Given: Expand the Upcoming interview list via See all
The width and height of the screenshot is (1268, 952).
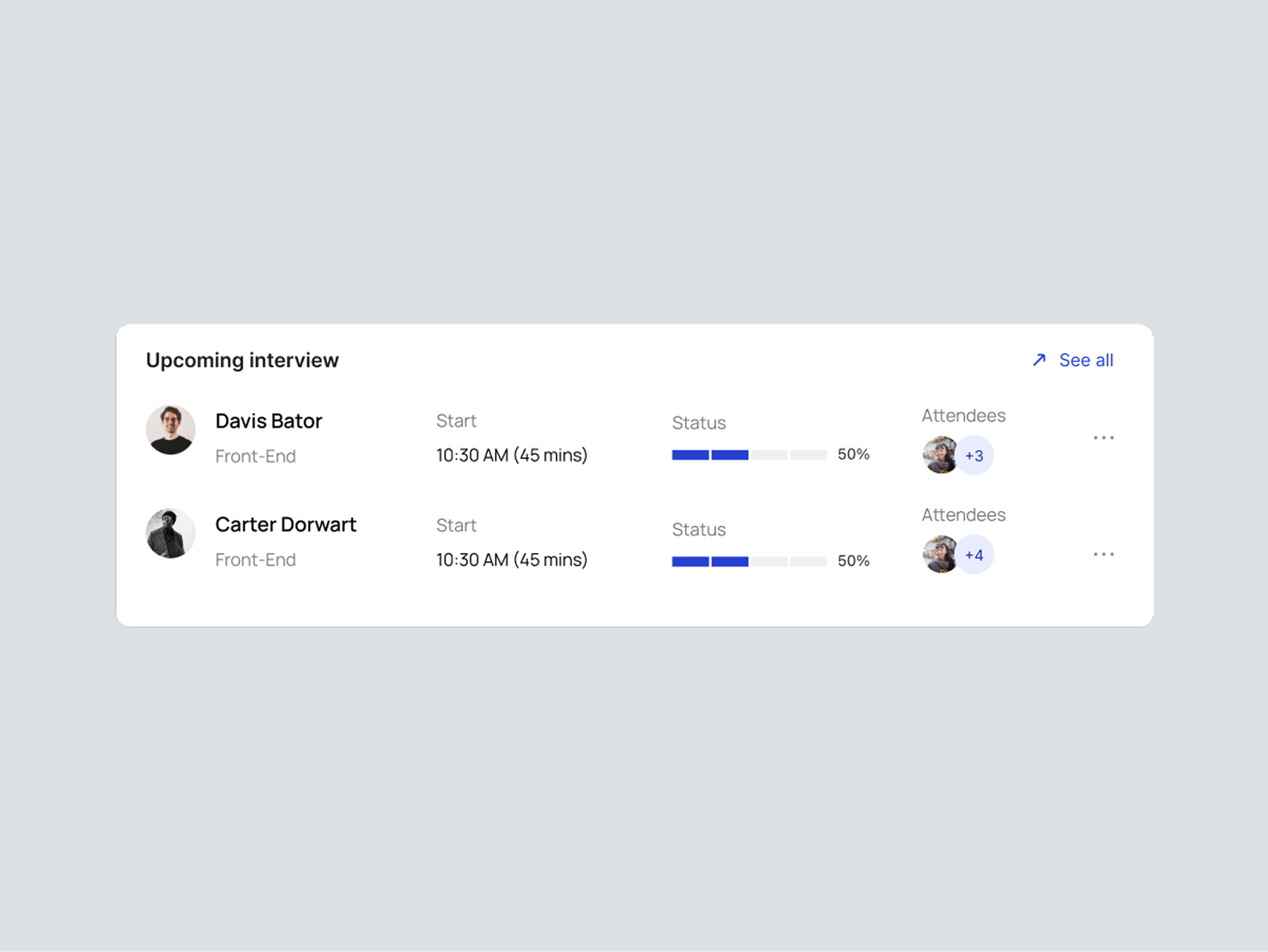Looking at the screenshot, I should (x=1086, y=360).
